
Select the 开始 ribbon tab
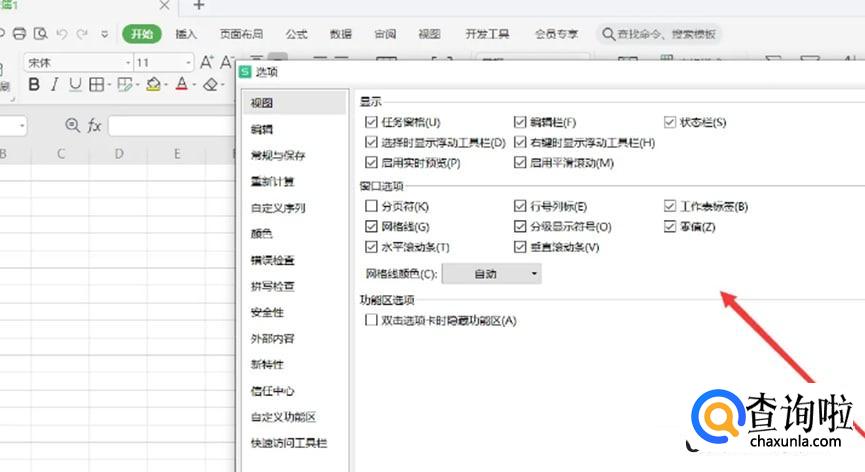pos(142,34)
